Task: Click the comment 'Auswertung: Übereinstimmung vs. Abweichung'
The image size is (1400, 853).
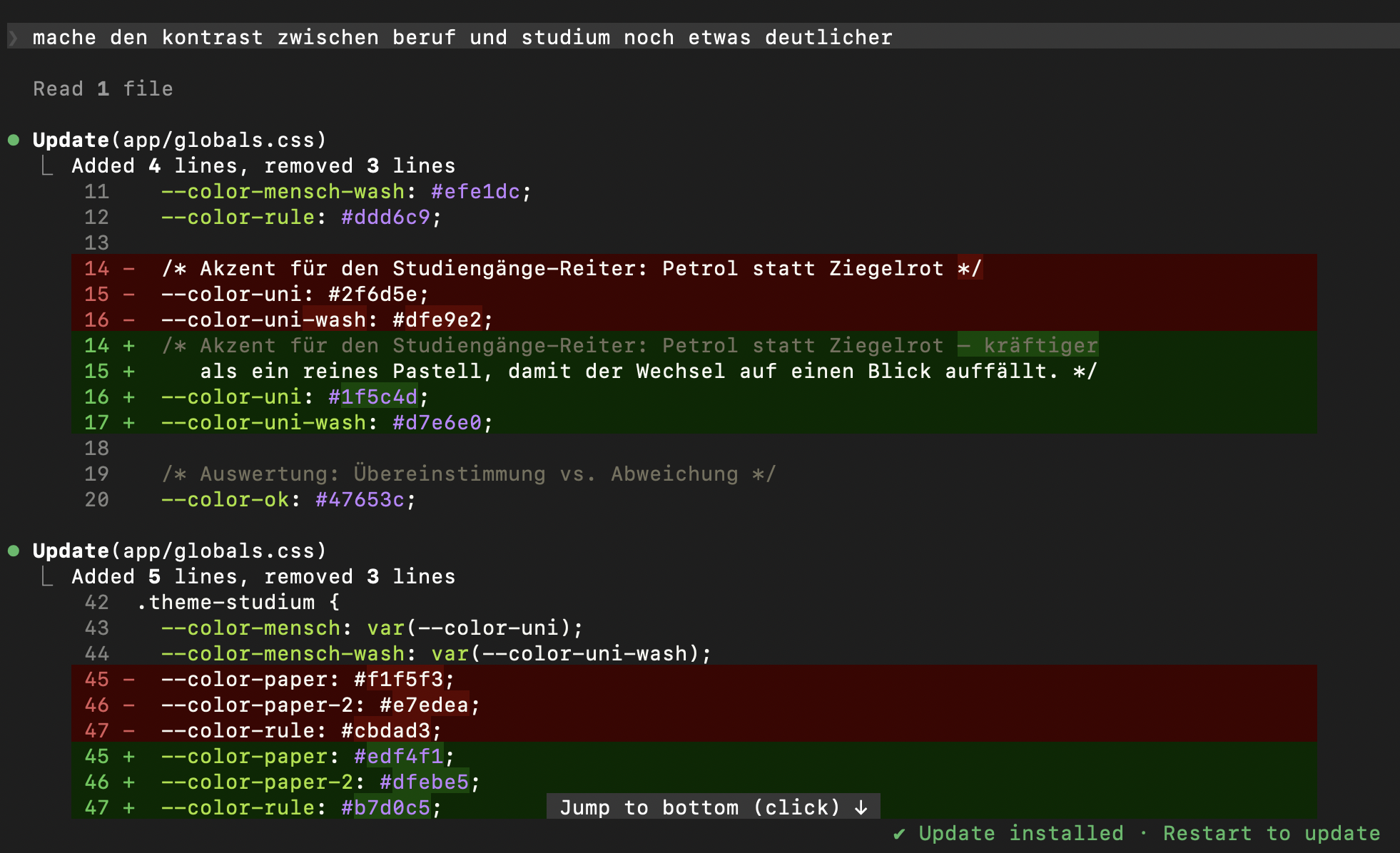Action: click(x=469, y=474)
